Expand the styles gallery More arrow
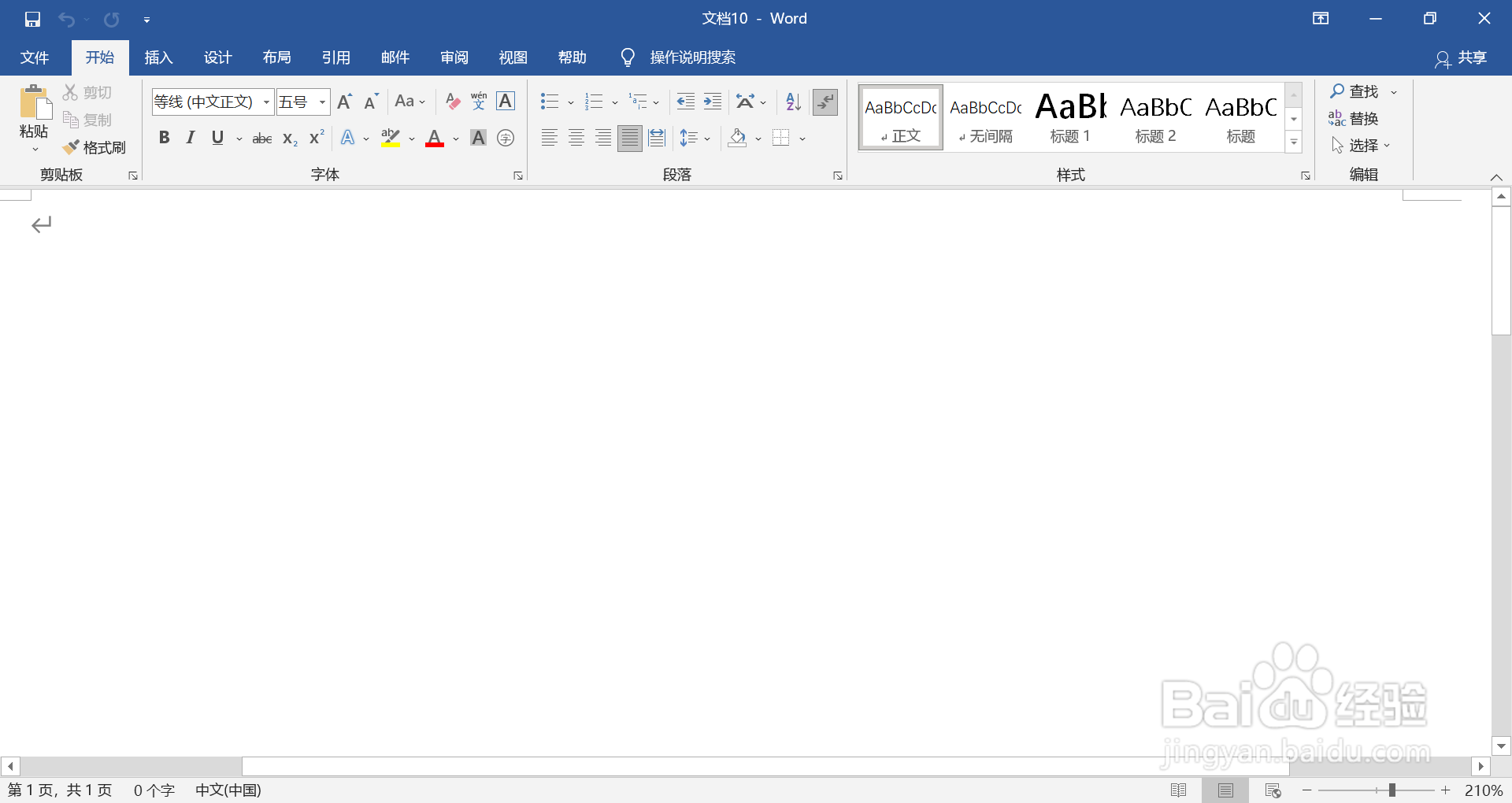This screenshot has width=1512, height=803. click(1294, 142)
